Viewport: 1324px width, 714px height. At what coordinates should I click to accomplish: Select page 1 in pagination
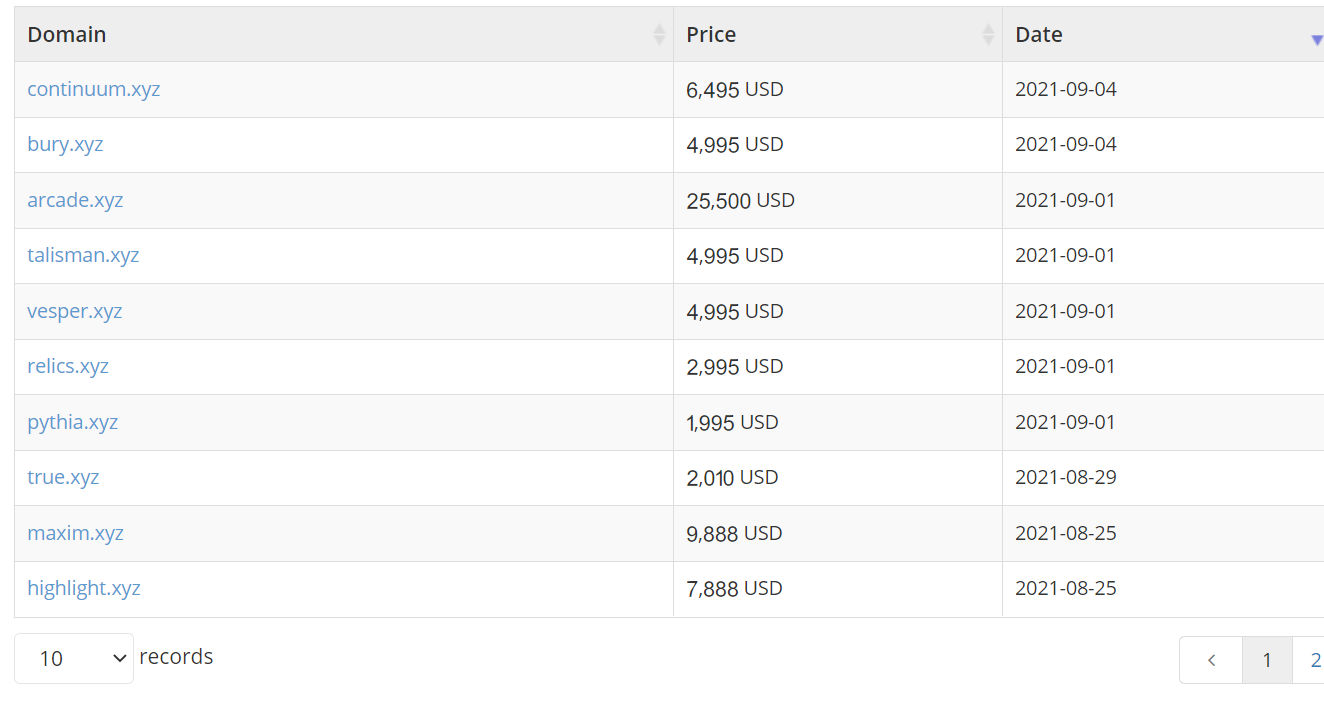point(1267,660)
